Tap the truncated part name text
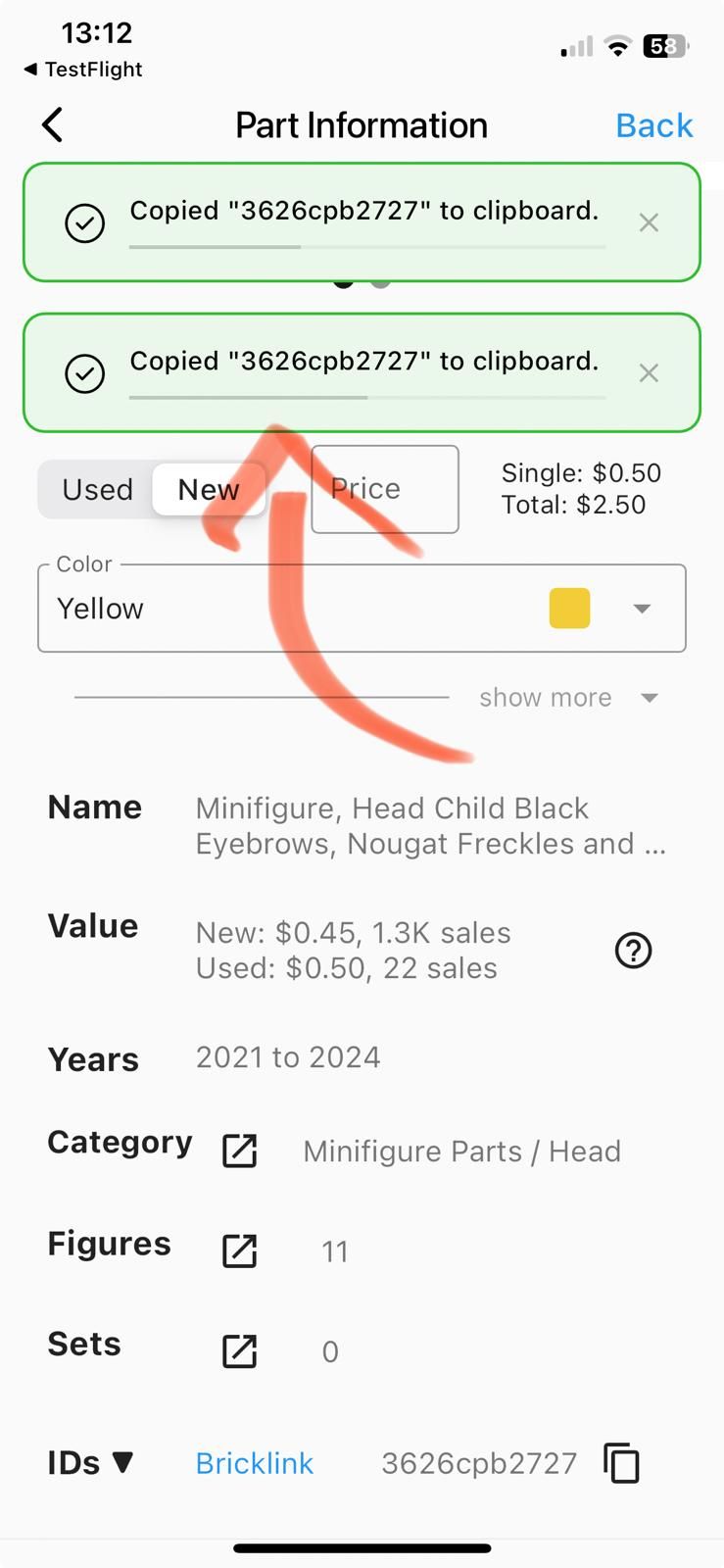This screenshot has width=724, height=1568. (x=431, y=826)
